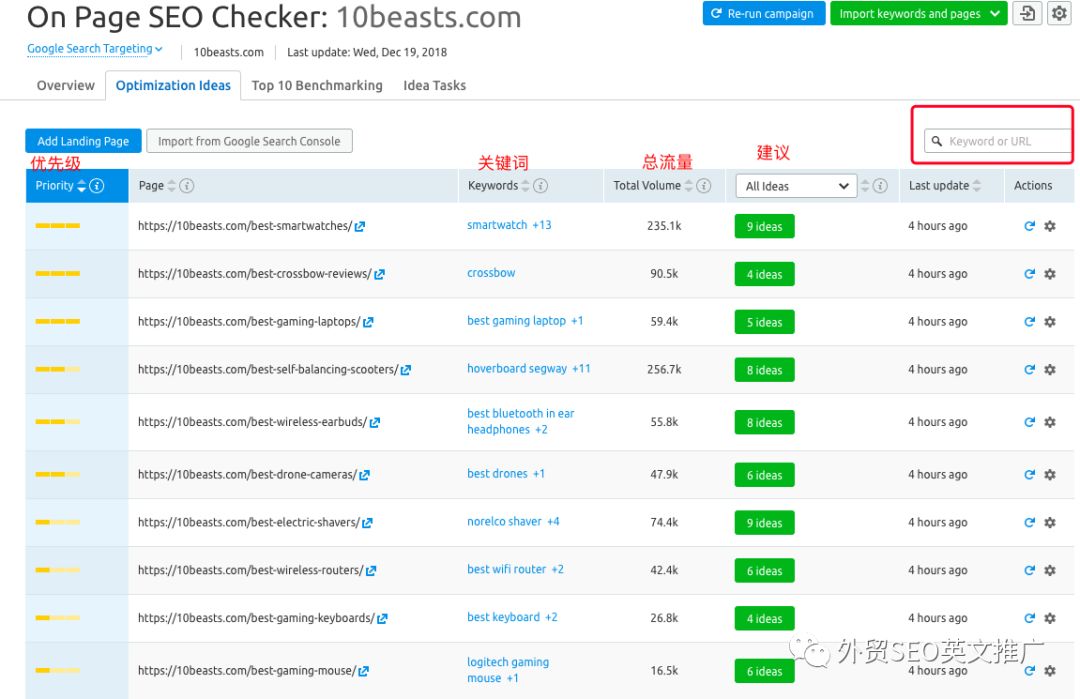Viewport: 1080px width, 699px height.
Task: Click Import from Google Search Console
Action: pos(249,141)
